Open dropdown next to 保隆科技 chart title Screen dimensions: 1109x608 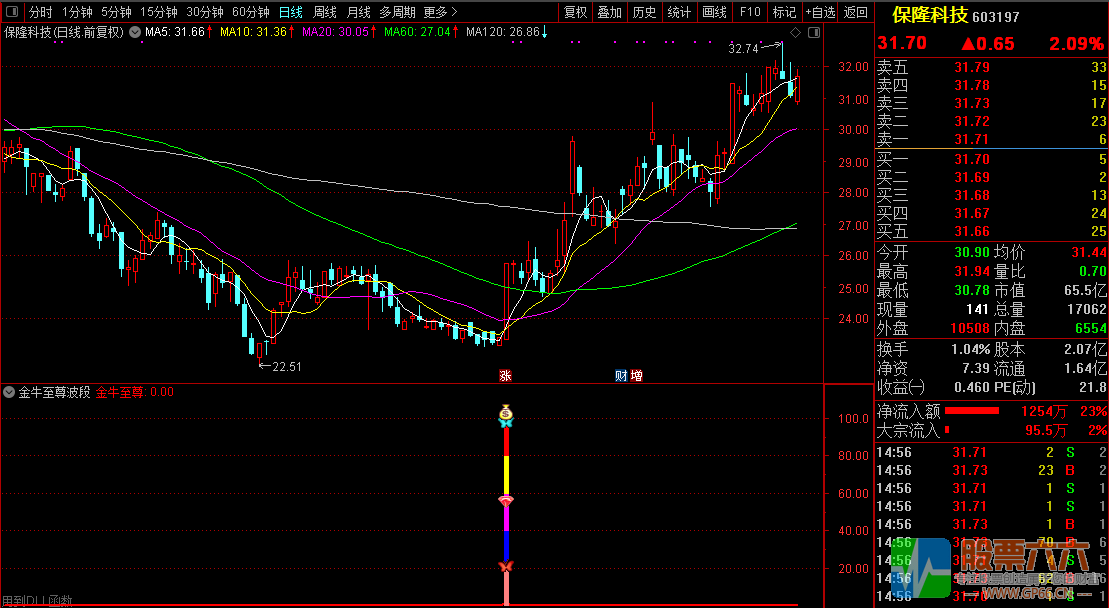(x=134, y=32)
